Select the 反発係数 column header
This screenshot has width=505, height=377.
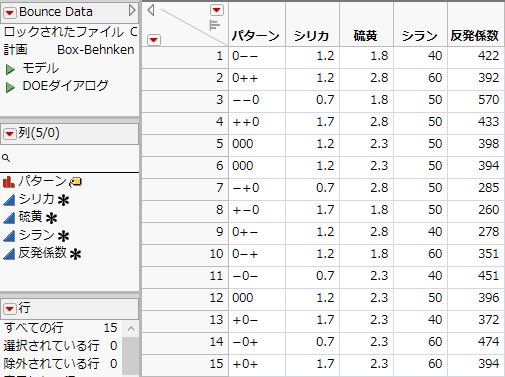click(476, 24)
